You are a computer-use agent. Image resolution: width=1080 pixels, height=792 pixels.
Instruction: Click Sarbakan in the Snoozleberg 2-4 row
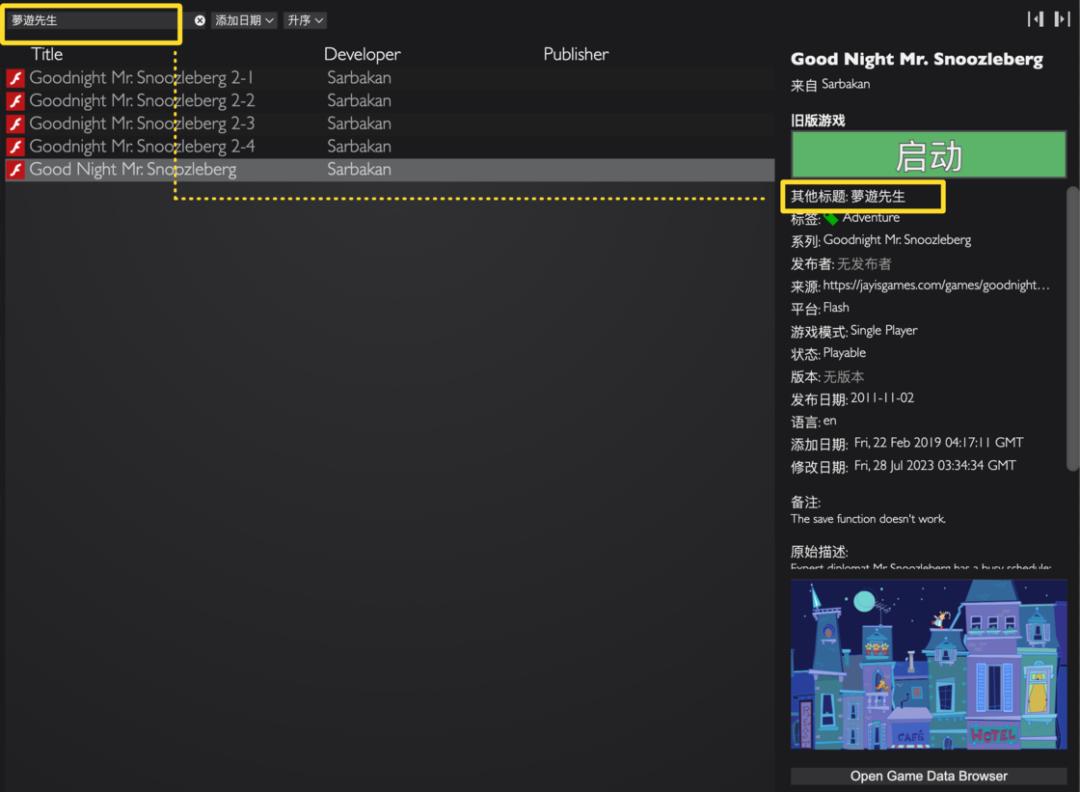tap(359, 147)
